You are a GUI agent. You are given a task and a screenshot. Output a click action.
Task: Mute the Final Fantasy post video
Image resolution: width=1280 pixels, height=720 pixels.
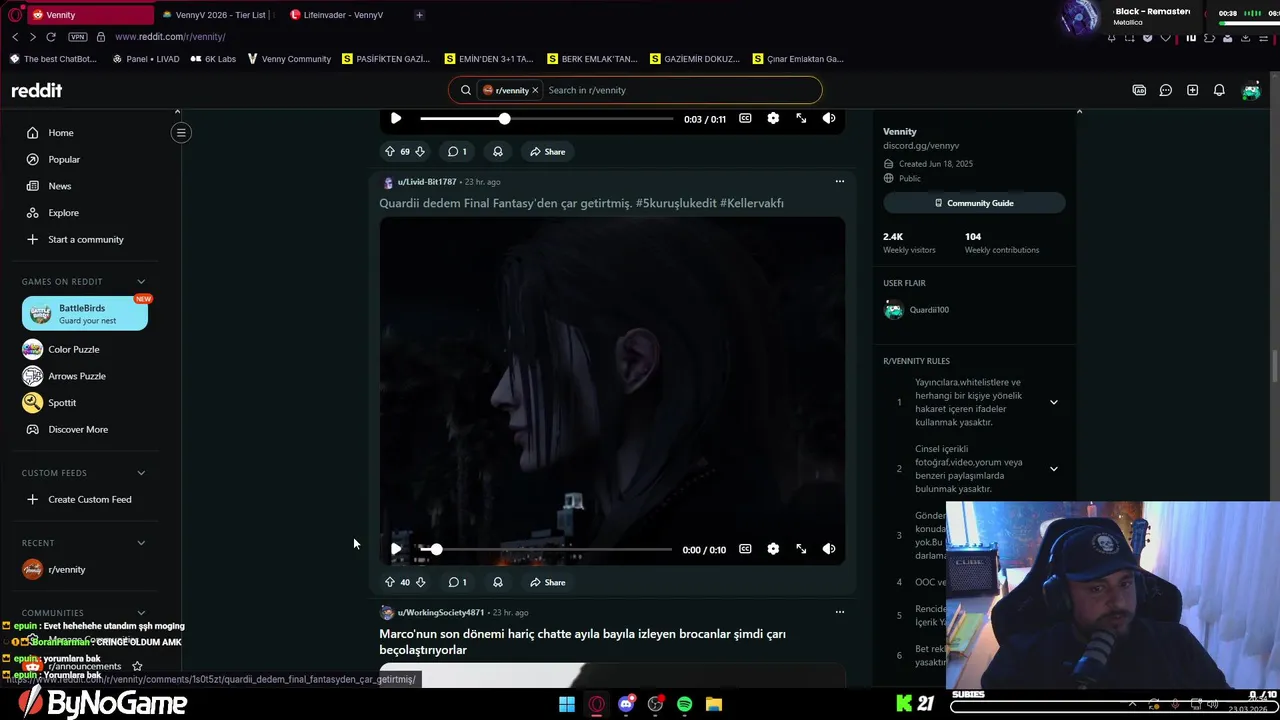coord(829,549)
